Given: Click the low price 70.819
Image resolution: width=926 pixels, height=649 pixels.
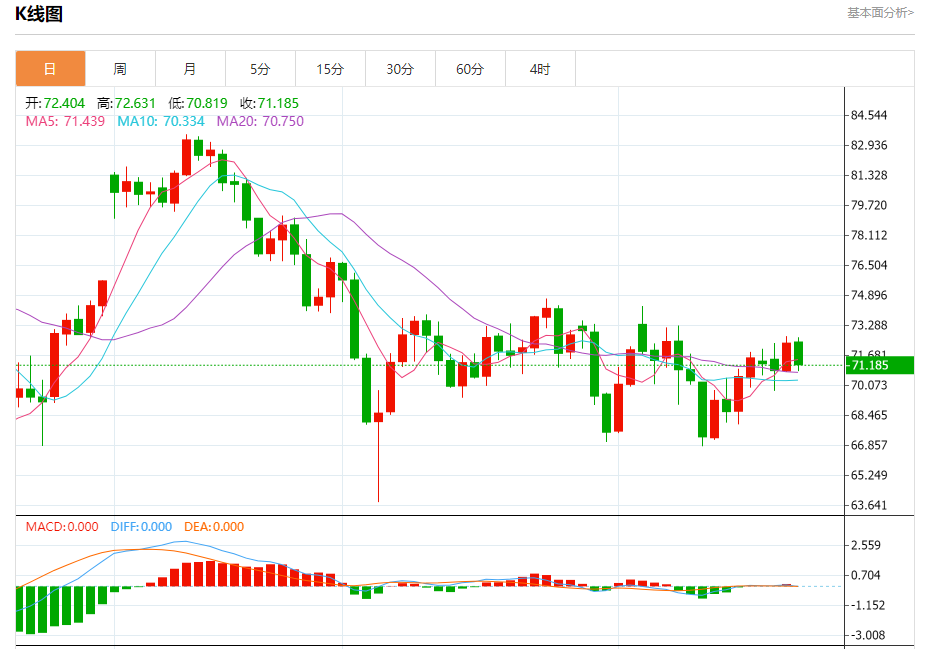Looking at the screenshot, I should 207,103.
